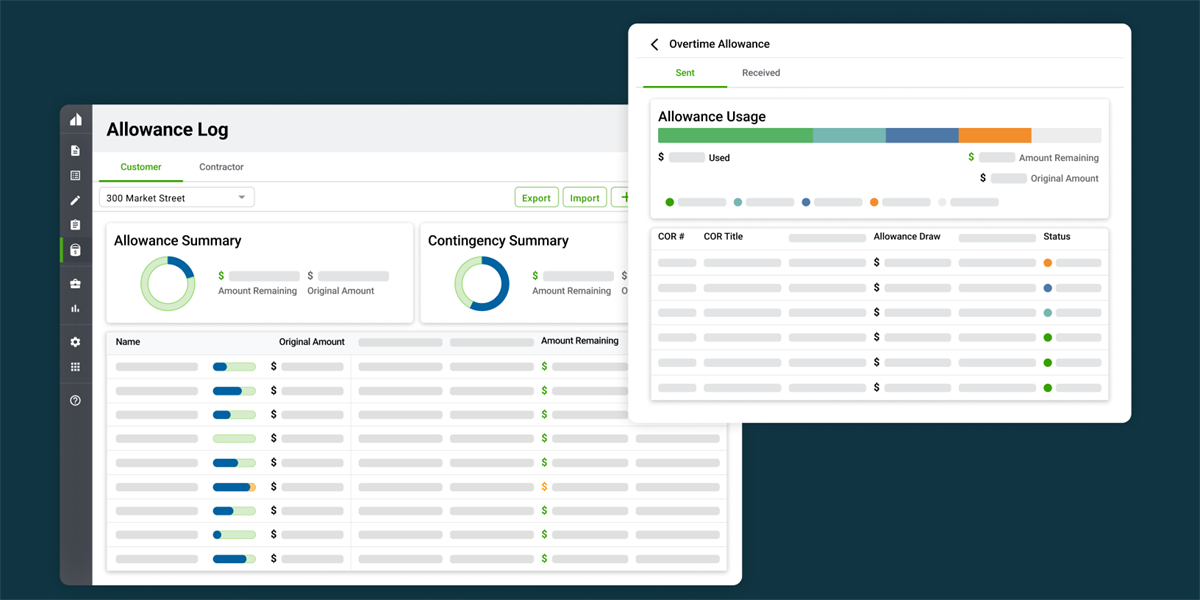Open the document page icon in sidebar
This screenshot has width=1200, height=600.
tap(76, 151)
